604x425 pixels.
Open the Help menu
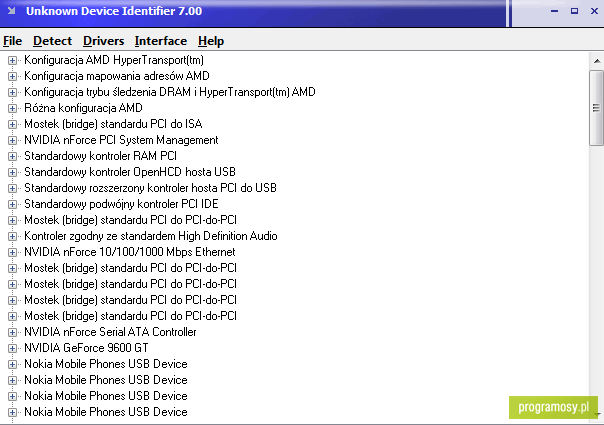pos(211,41)
